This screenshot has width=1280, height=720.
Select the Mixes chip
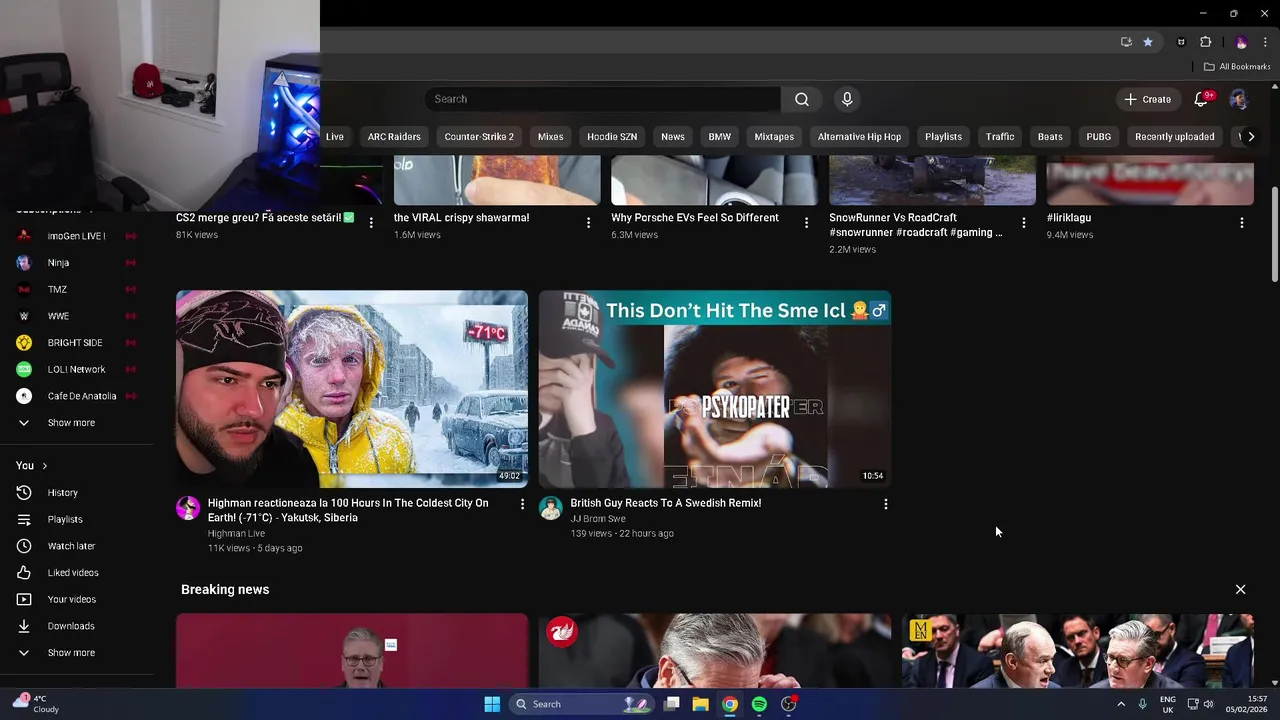click(x=550, y=137)
